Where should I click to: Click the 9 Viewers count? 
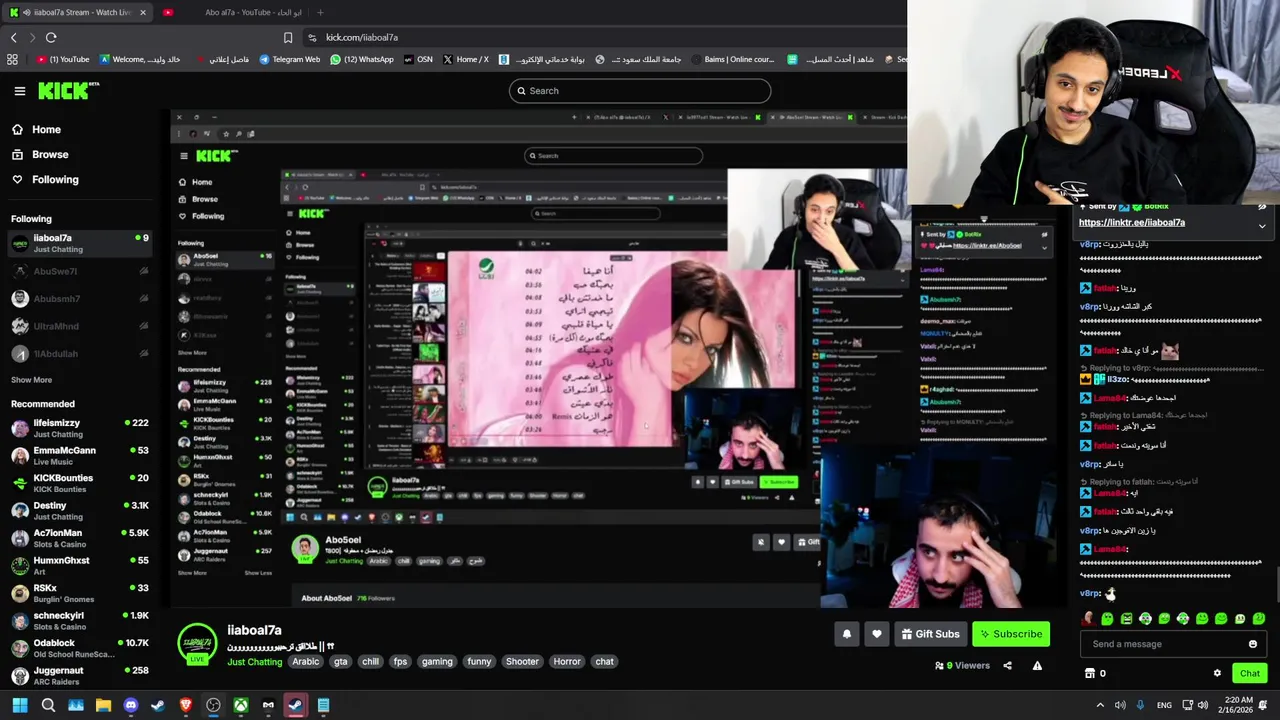(x=962, y=666)
